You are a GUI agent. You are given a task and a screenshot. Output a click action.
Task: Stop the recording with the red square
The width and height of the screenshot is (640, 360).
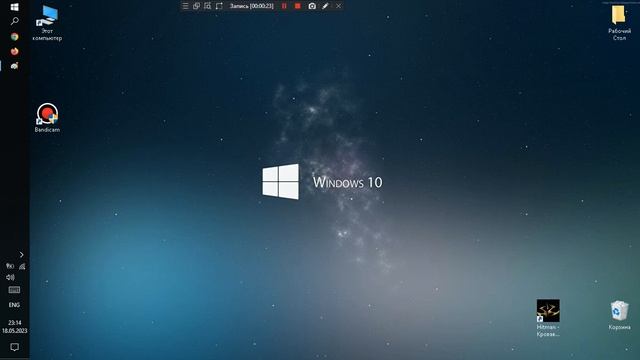tap(298, 6)
